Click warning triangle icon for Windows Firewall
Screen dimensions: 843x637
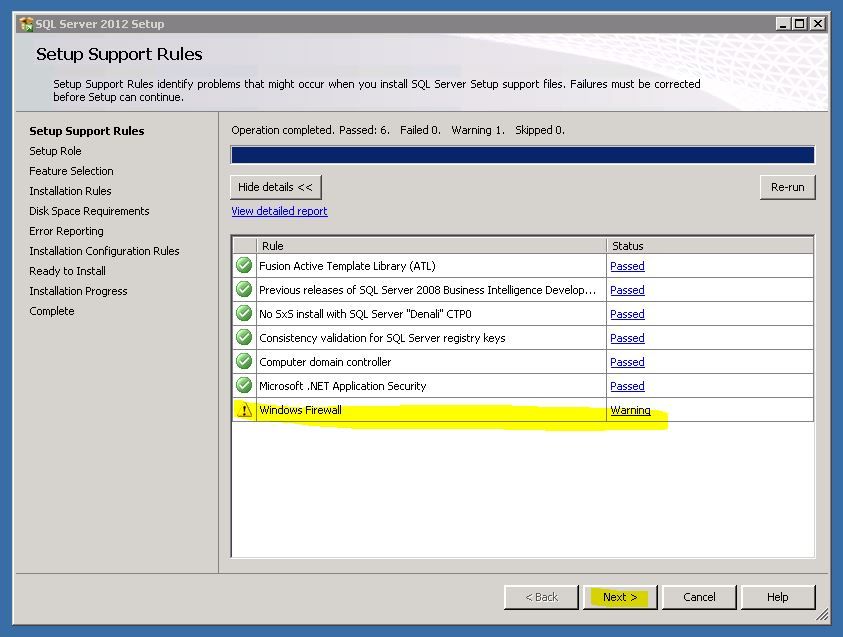click(244, 410)
